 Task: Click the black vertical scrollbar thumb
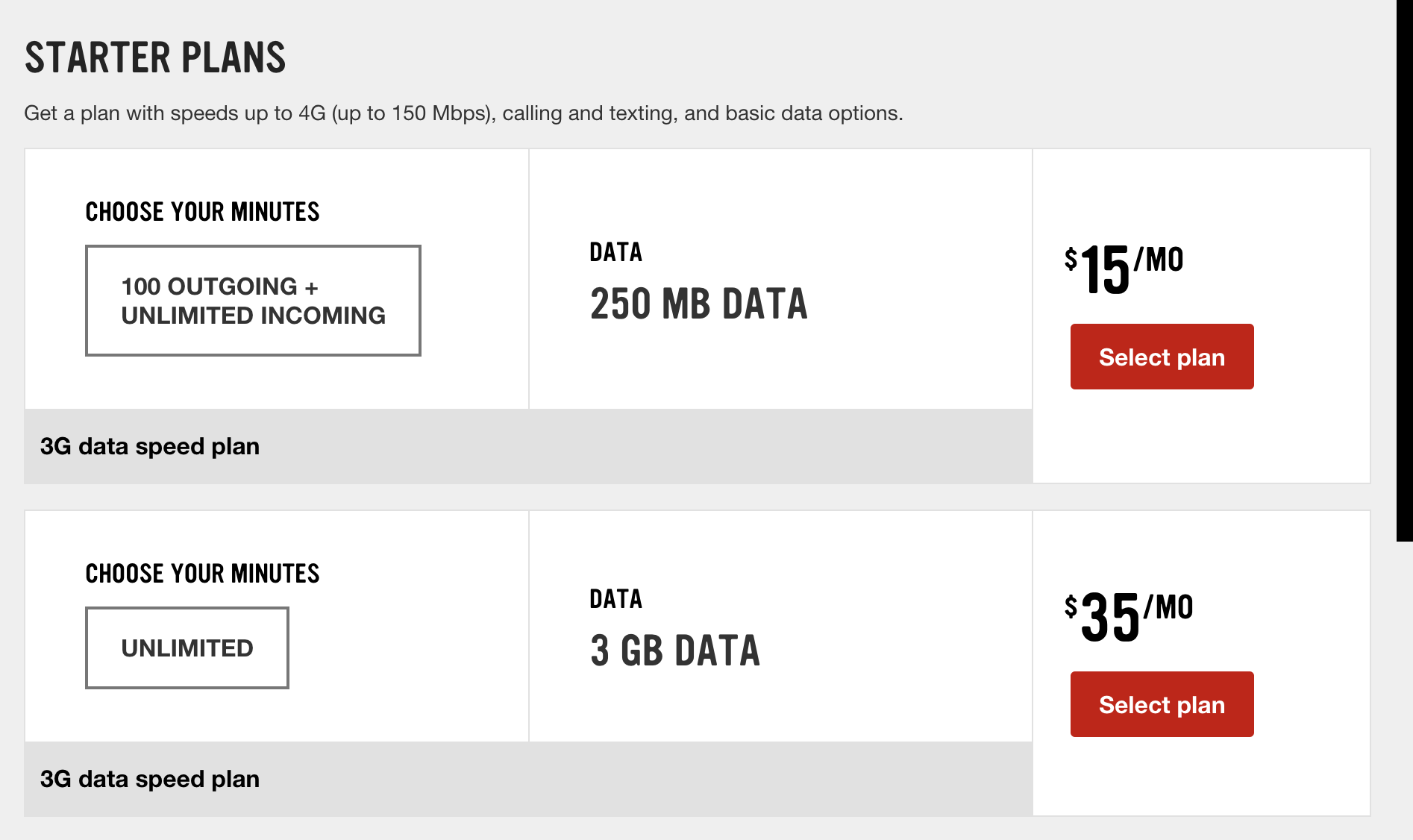1404,269
